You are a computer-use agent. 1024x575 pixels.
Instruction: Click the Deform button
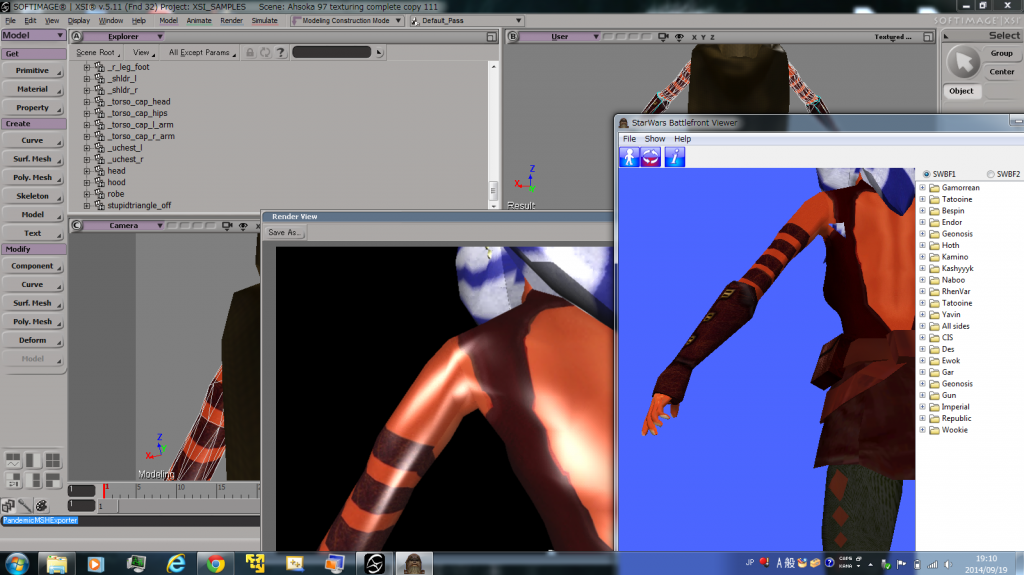pos(33,340)
